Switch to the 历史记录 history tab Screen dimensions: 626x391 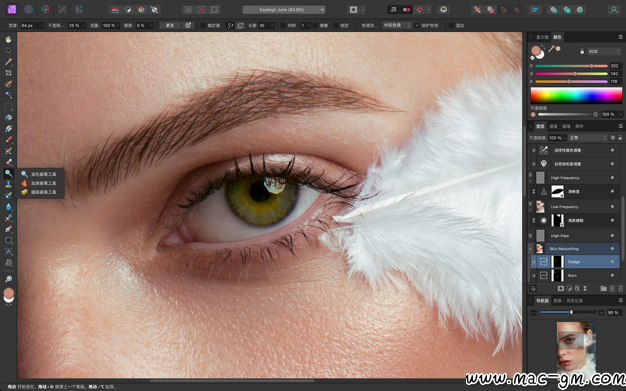574,301
